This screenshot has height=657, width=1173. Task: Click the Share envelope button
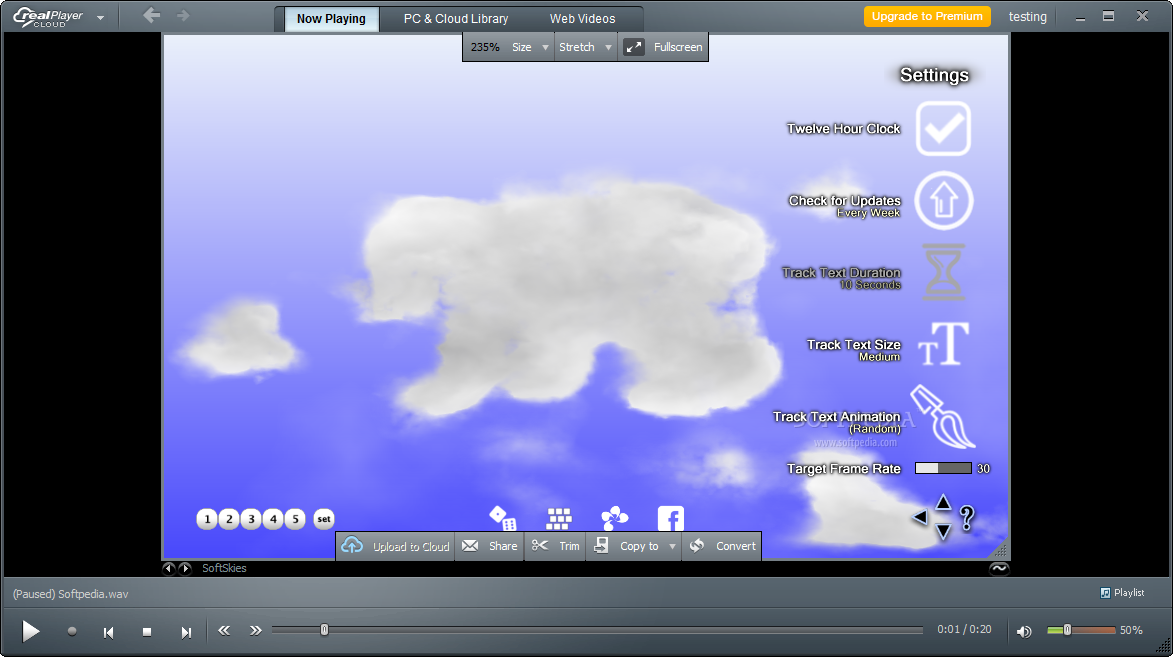click(489, 546)
